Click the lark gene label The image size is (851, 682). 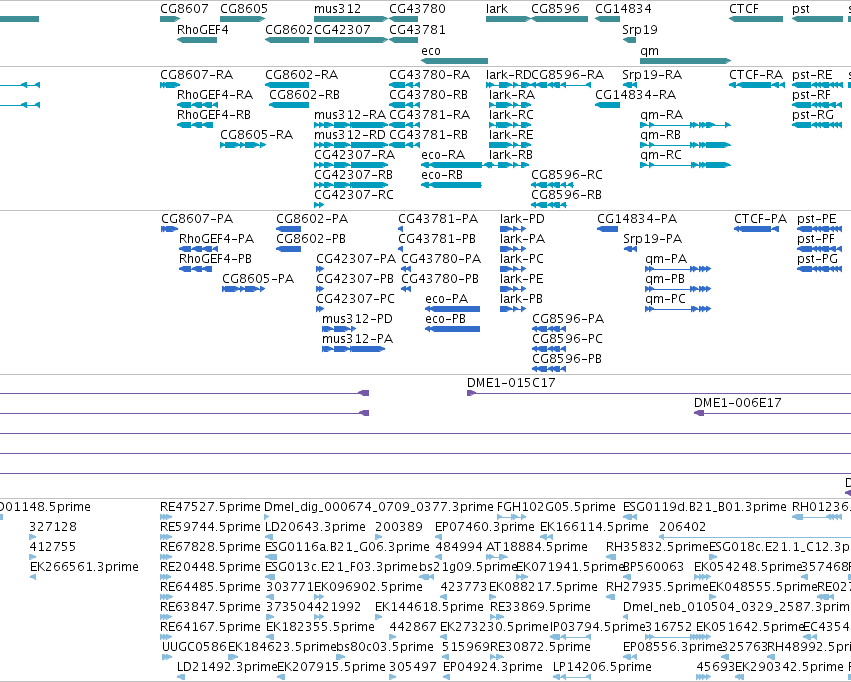[x=497, y=9]
